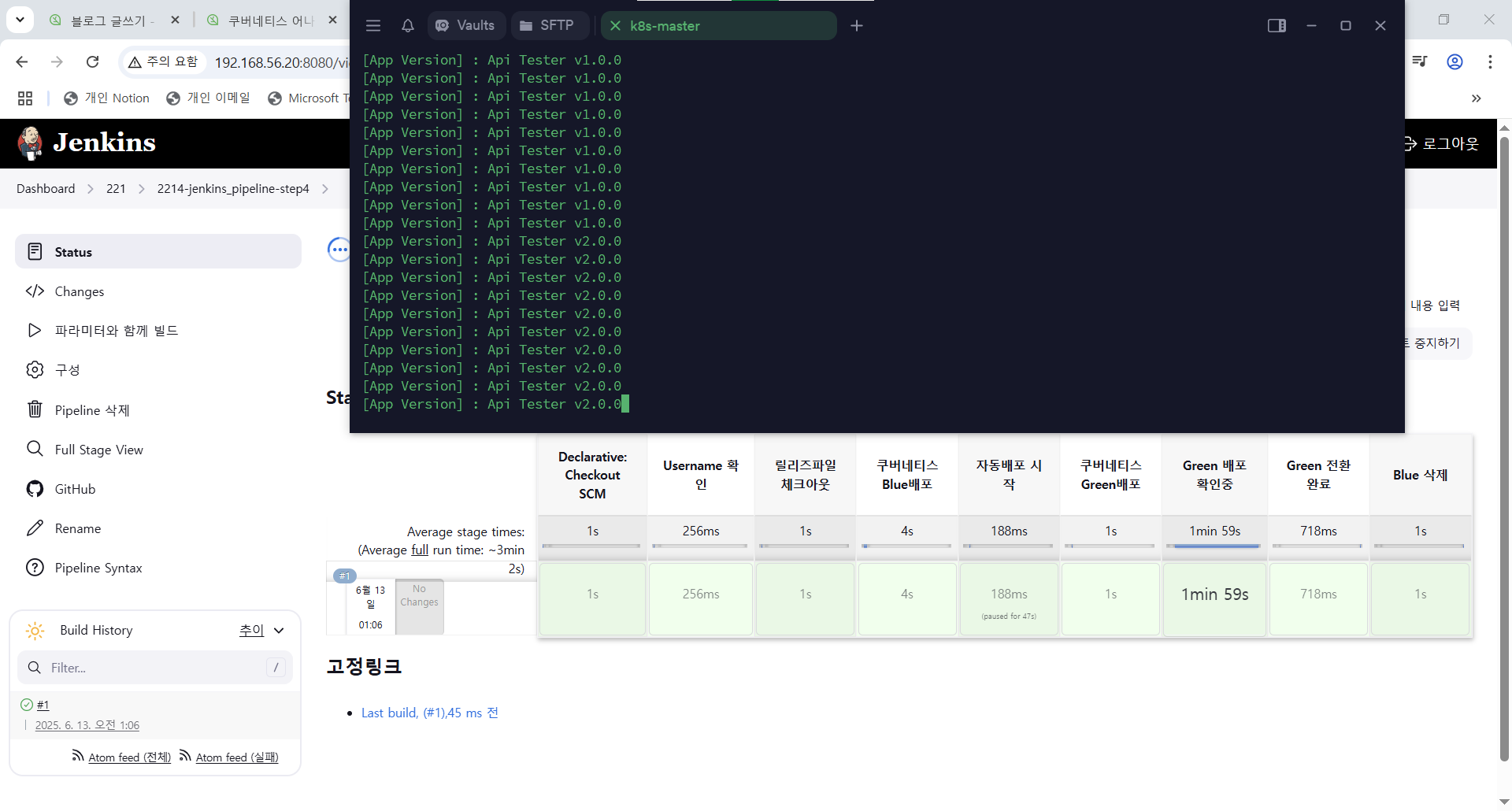Close the 쿠버네티스 어나 browser tab
This screenshot has width=1512, height=811.
click(332, 20)
